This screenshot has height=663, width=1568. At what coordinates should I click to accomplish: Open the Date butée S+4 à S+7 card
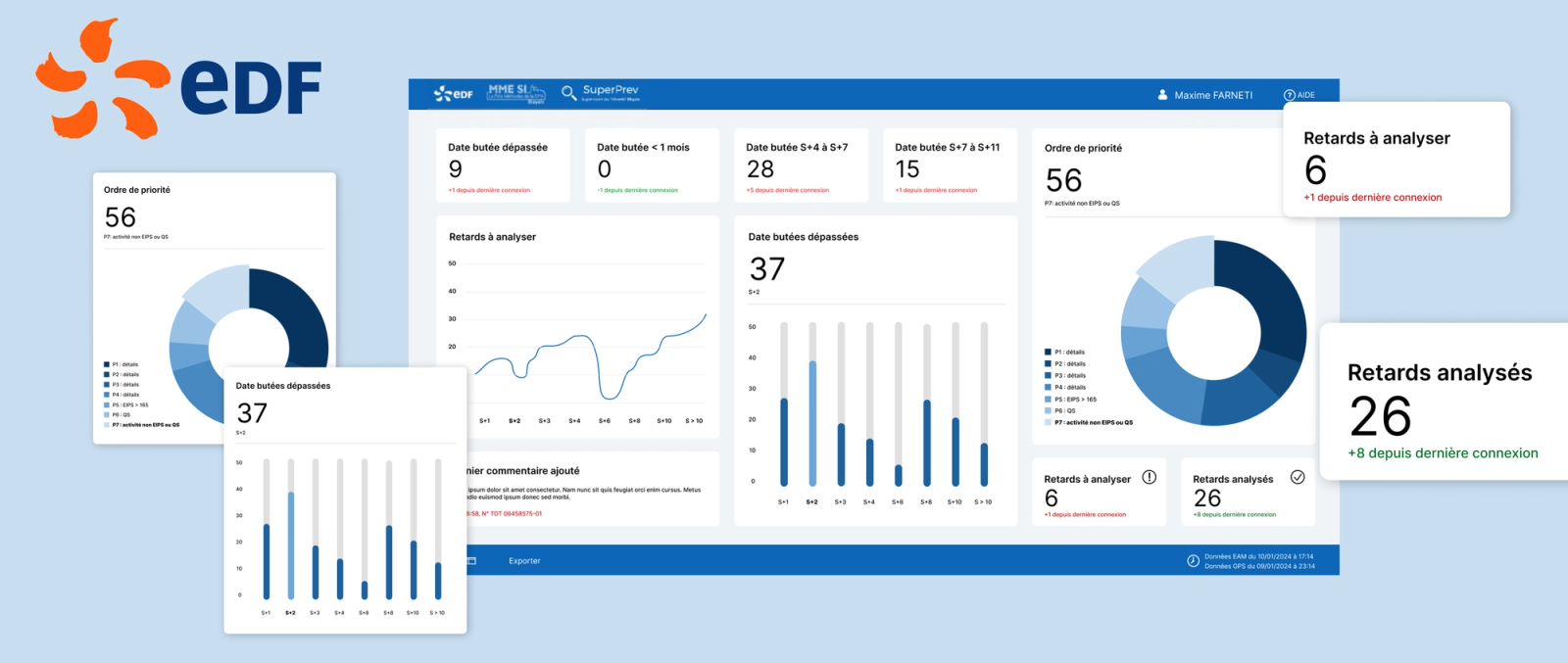[x=801, y=166]
